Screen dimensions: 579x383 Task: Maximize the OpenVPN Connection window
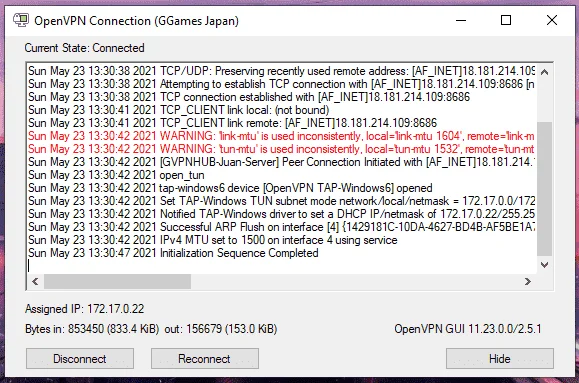tap(506, 20)
